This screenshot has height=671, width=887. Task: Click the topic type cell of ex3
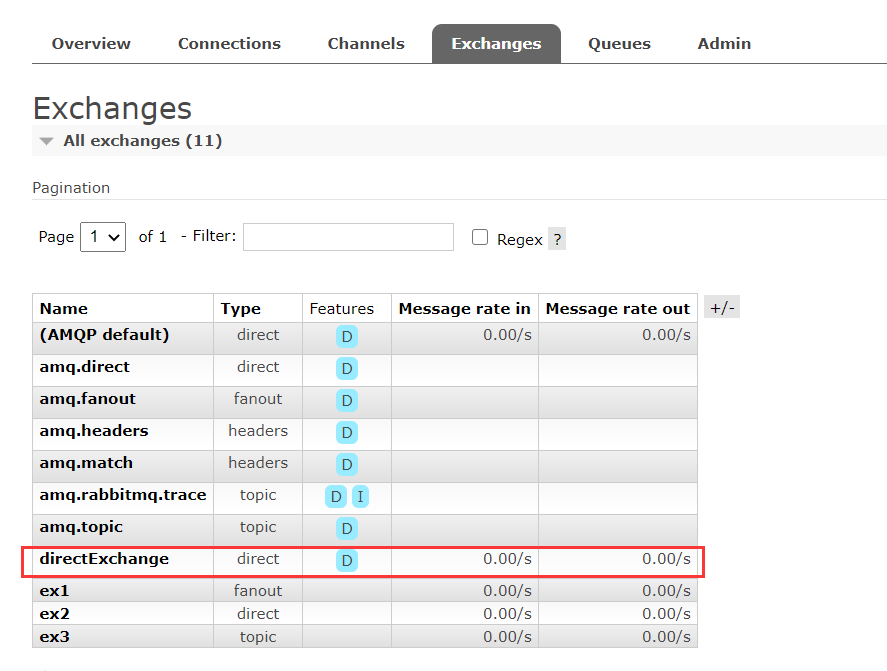click(x=258, y=637)
